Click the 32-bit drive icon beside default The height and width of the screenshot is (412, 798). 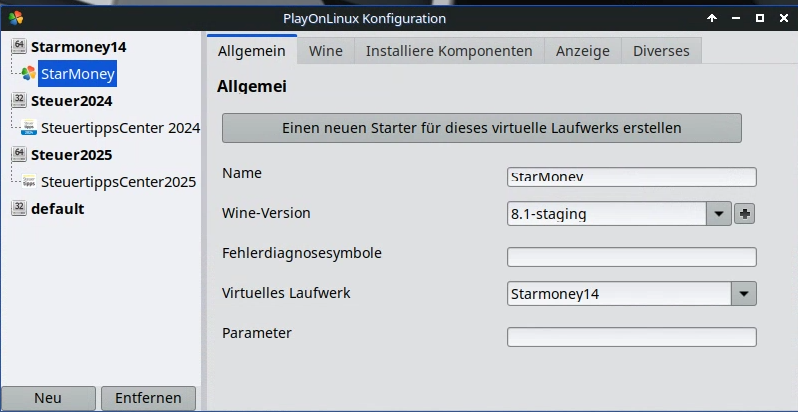(x=19, y=208)
